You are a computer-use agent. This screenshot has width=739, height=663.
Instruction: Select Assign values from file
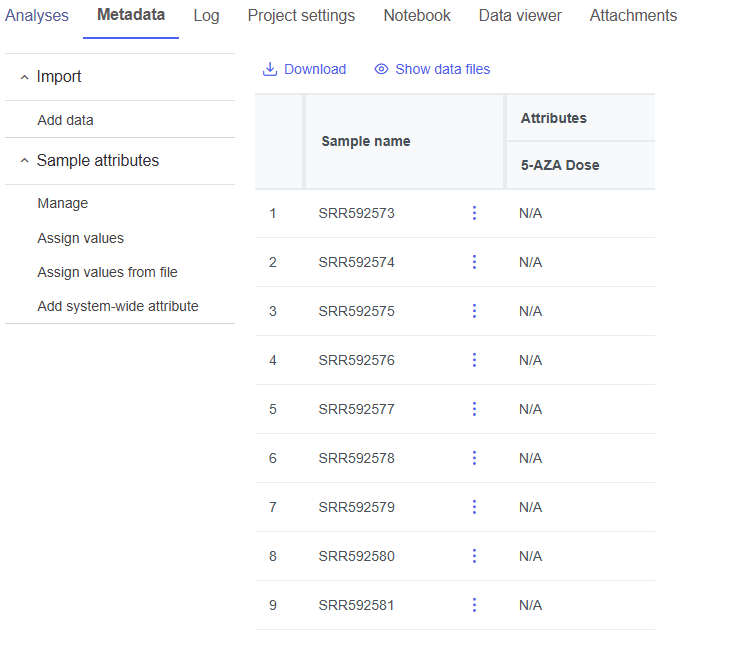pyautogui.click(x=107, y=272)
